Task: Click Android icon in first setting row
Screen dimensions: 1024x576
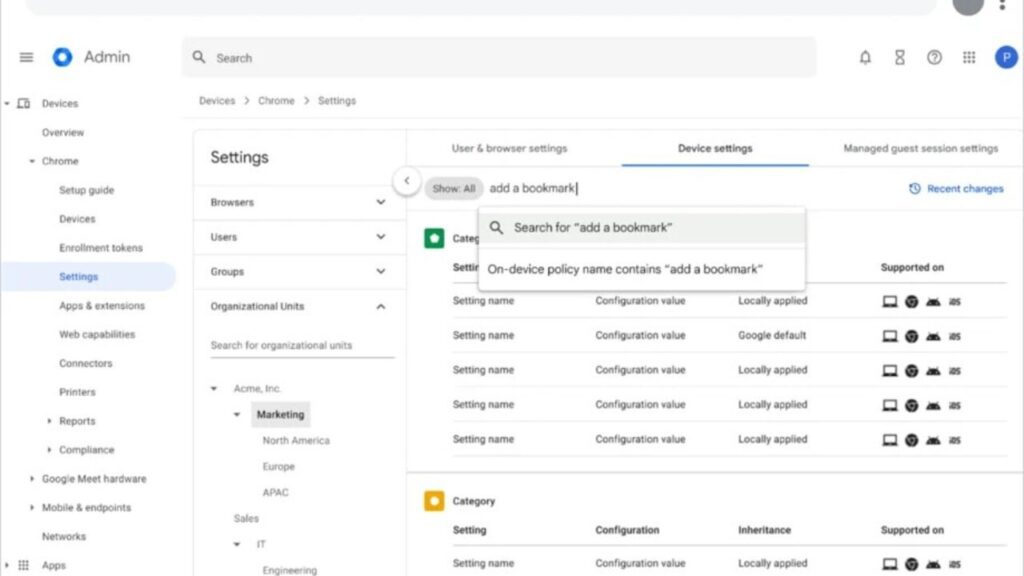Action: pyautogui.click(x=933, y=301)
